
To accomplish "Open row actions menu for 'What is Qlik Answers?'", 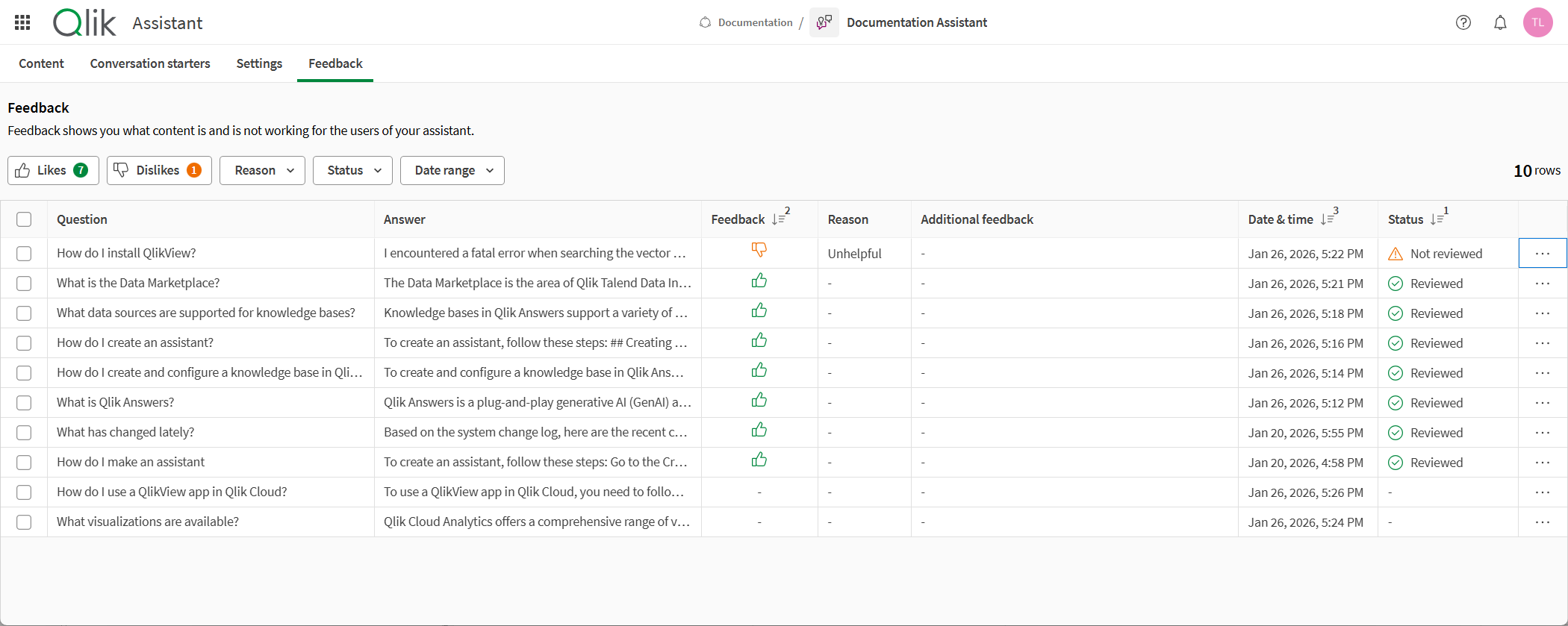I will click(1543, 403).
